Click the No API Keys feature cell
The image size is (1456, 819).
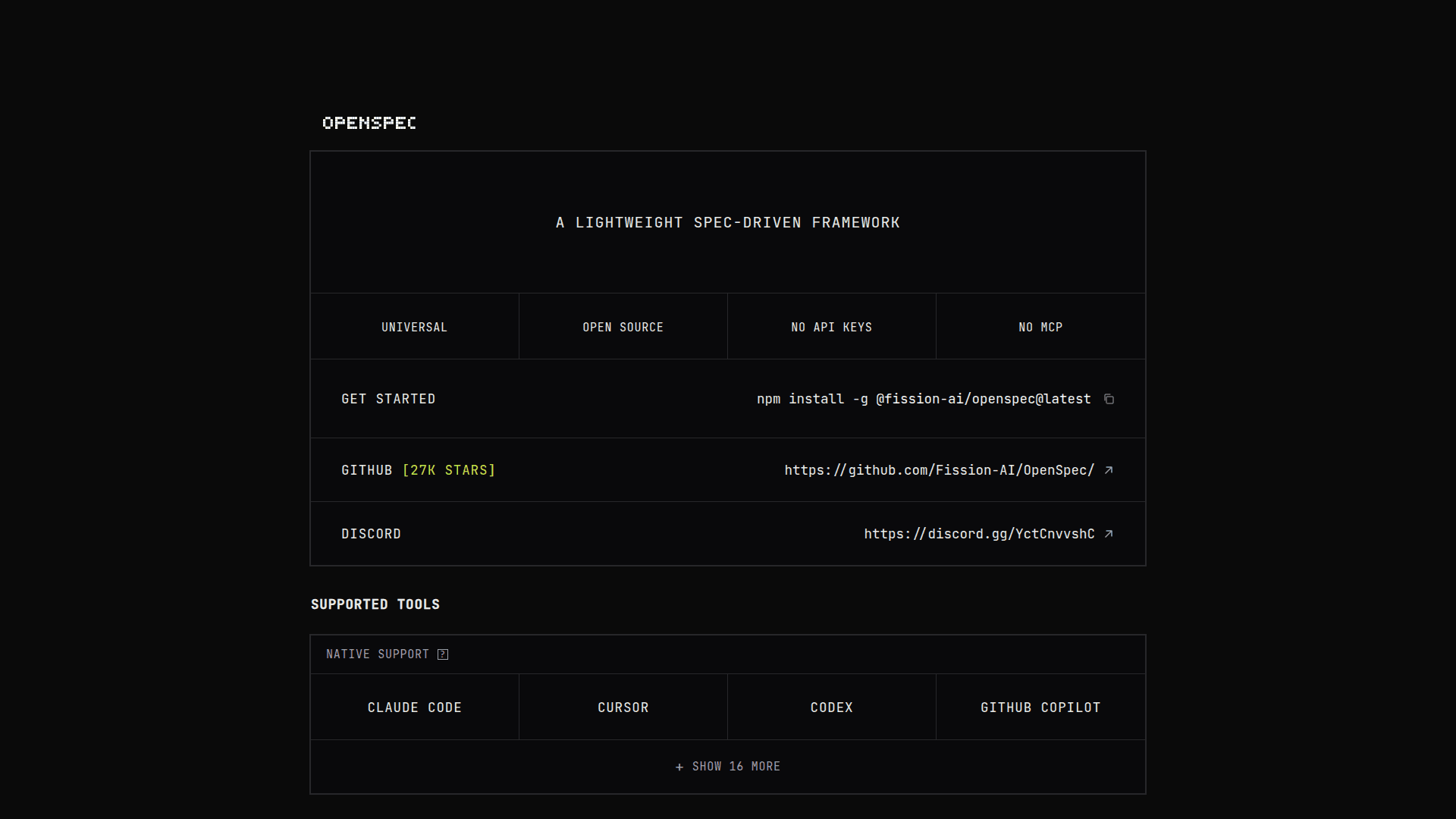(x=832, y=327)
